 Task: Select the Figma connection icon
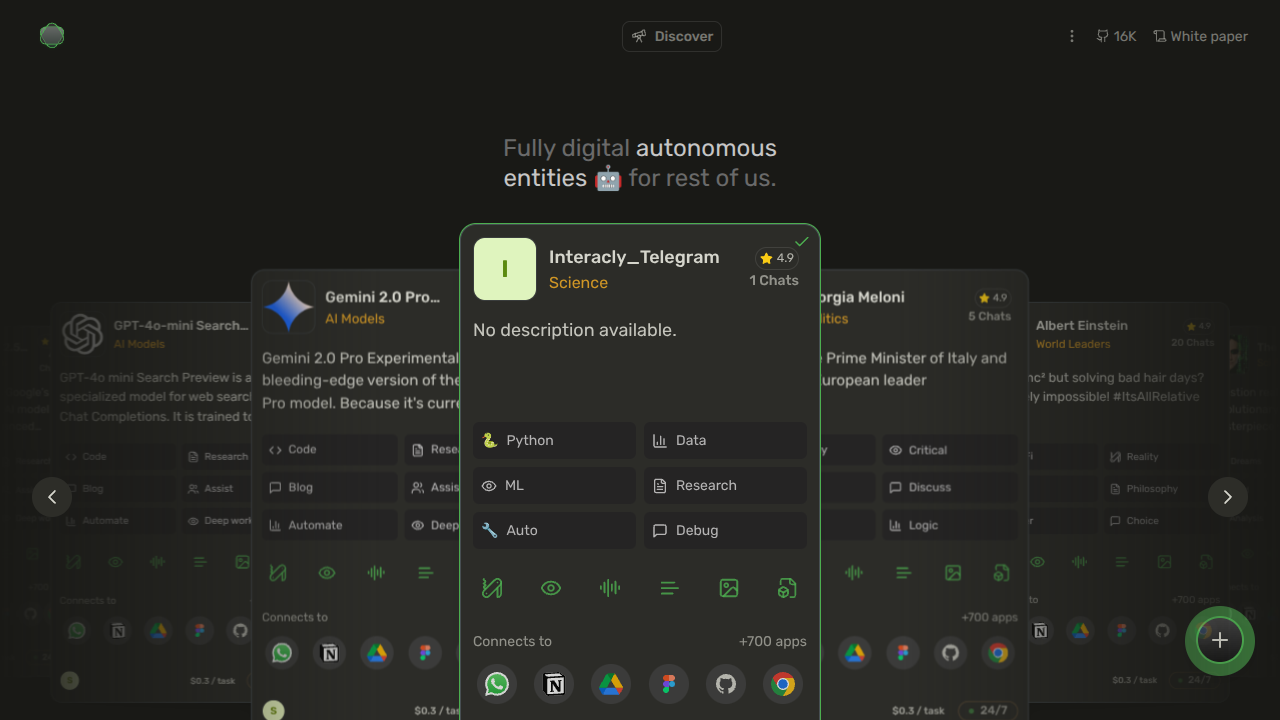[x=669, y=684]
